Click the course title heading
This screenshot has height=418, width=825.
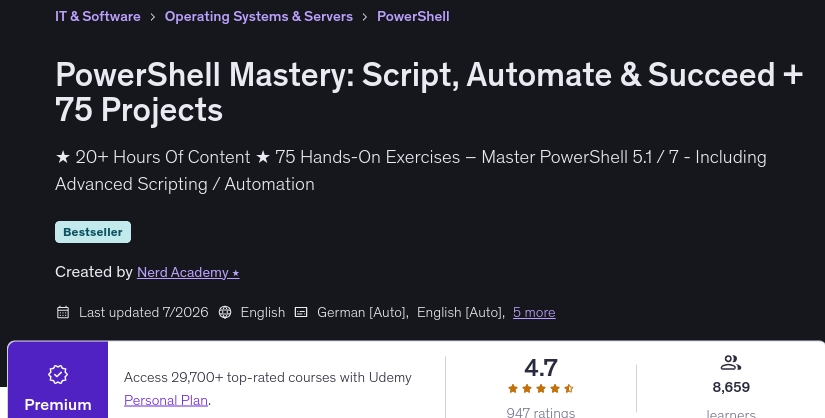click(x=429, y=92)
